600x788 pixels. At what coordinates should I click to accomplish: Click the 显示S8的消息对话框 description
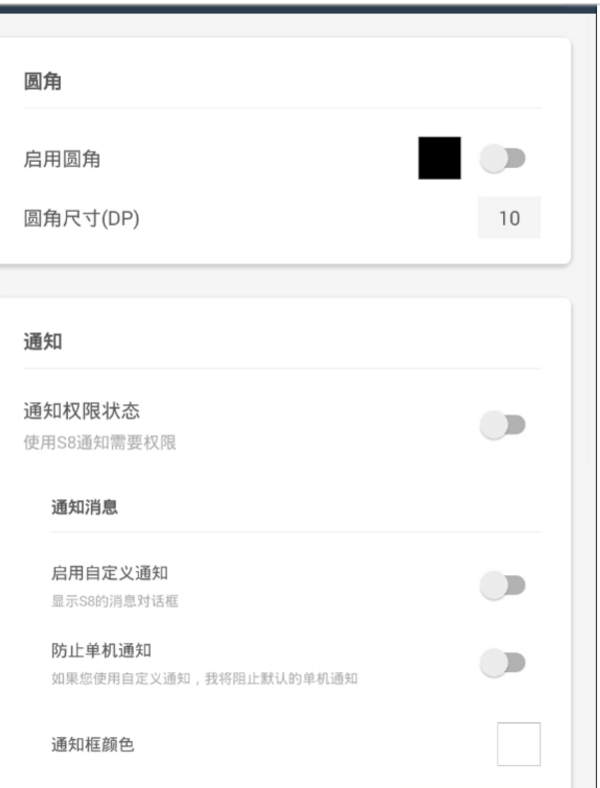pyautogui.click(x=115, y=601)
